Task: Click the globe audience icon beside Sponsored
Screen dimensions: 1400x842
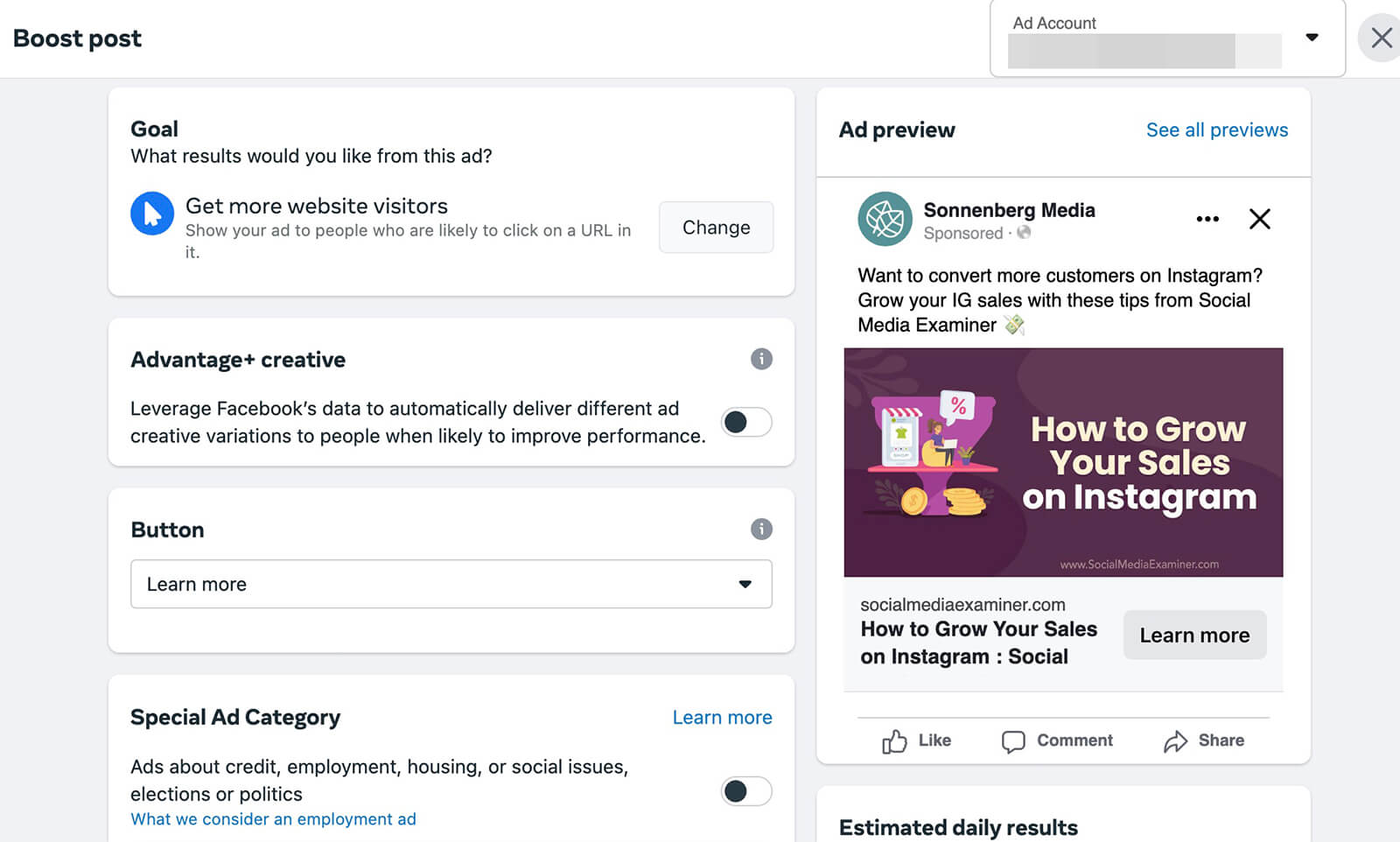Action: (x=1024, y=233)
